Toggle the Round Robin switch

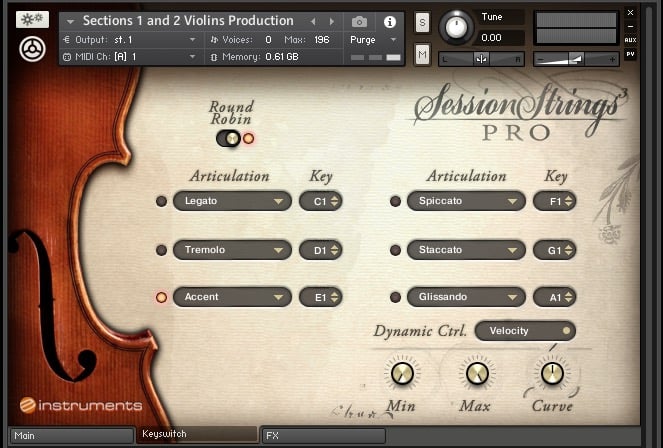tap(228, 138)
